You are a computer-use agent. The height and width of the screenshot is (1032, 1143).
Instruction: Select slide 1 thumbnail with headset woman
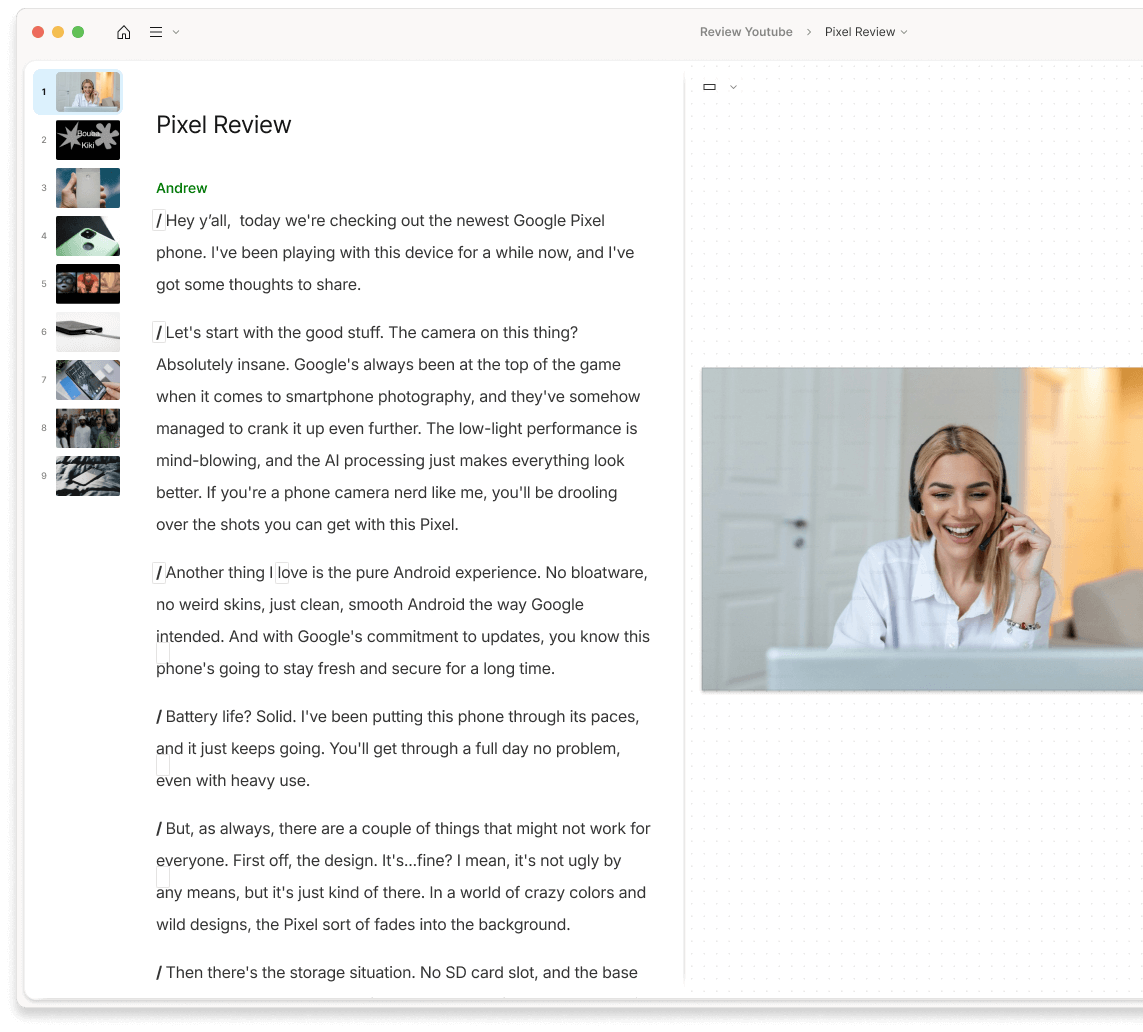pyautogui.click(x=88, y=92)
